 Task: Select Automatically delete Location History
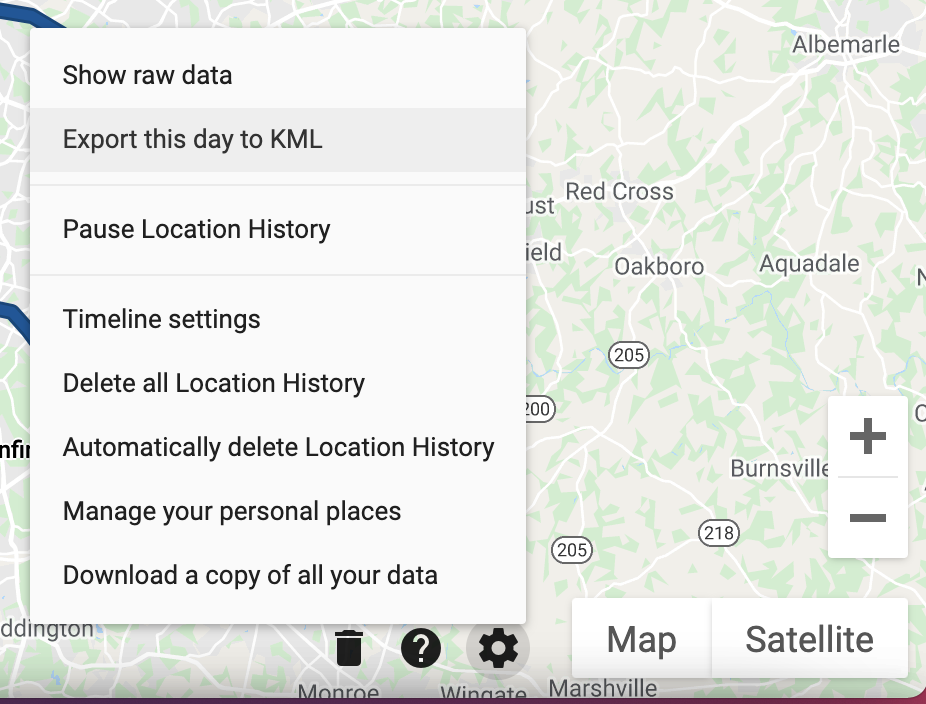(278, 447)
